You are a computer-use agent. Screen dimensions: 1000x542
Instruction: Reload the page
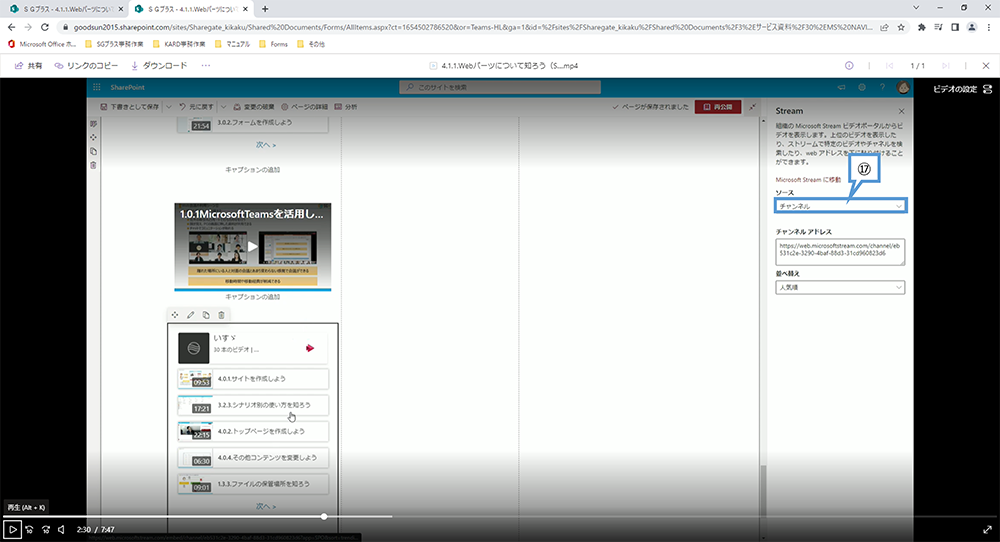[45, 27]
